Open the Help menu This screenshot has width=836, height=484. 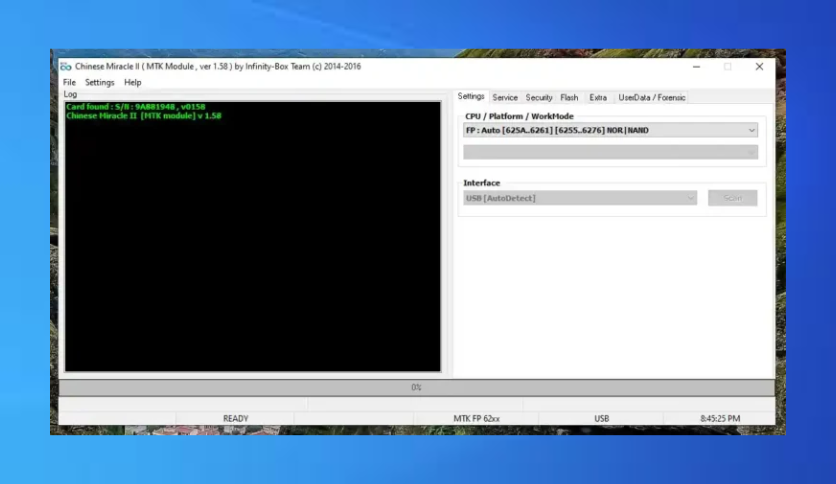(132, 83)
